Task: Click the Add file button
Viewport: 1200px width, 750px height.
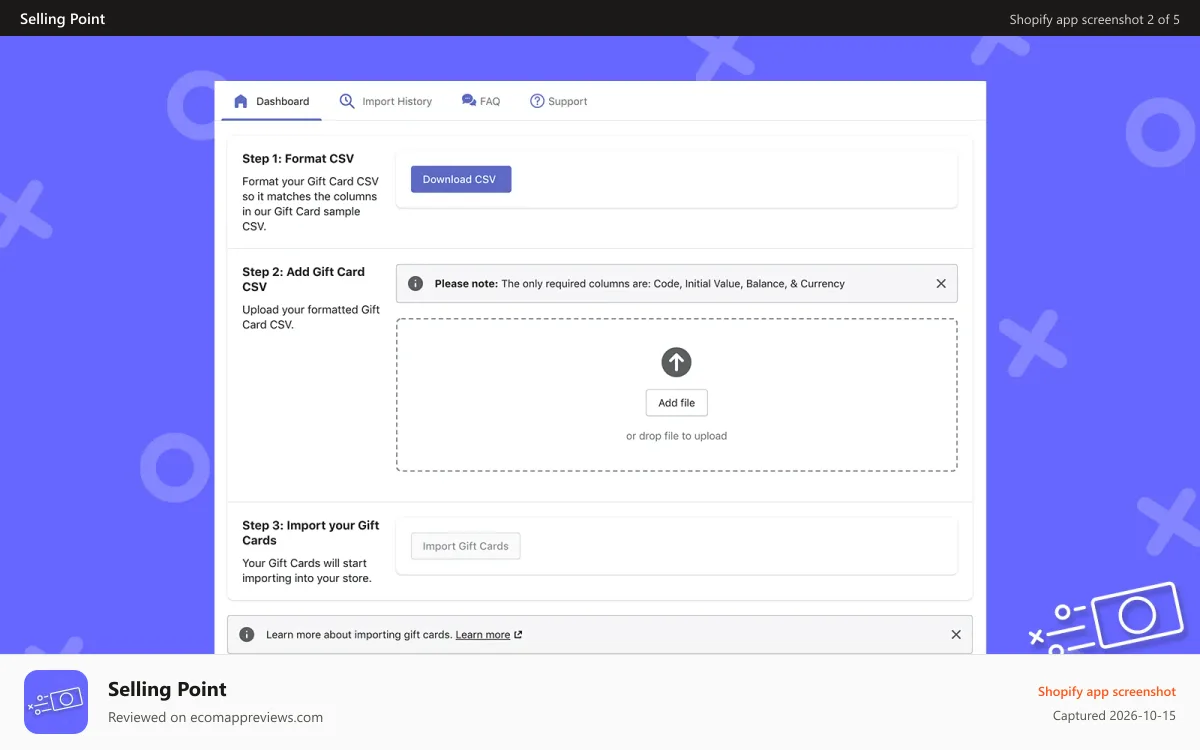Action: 677,403
